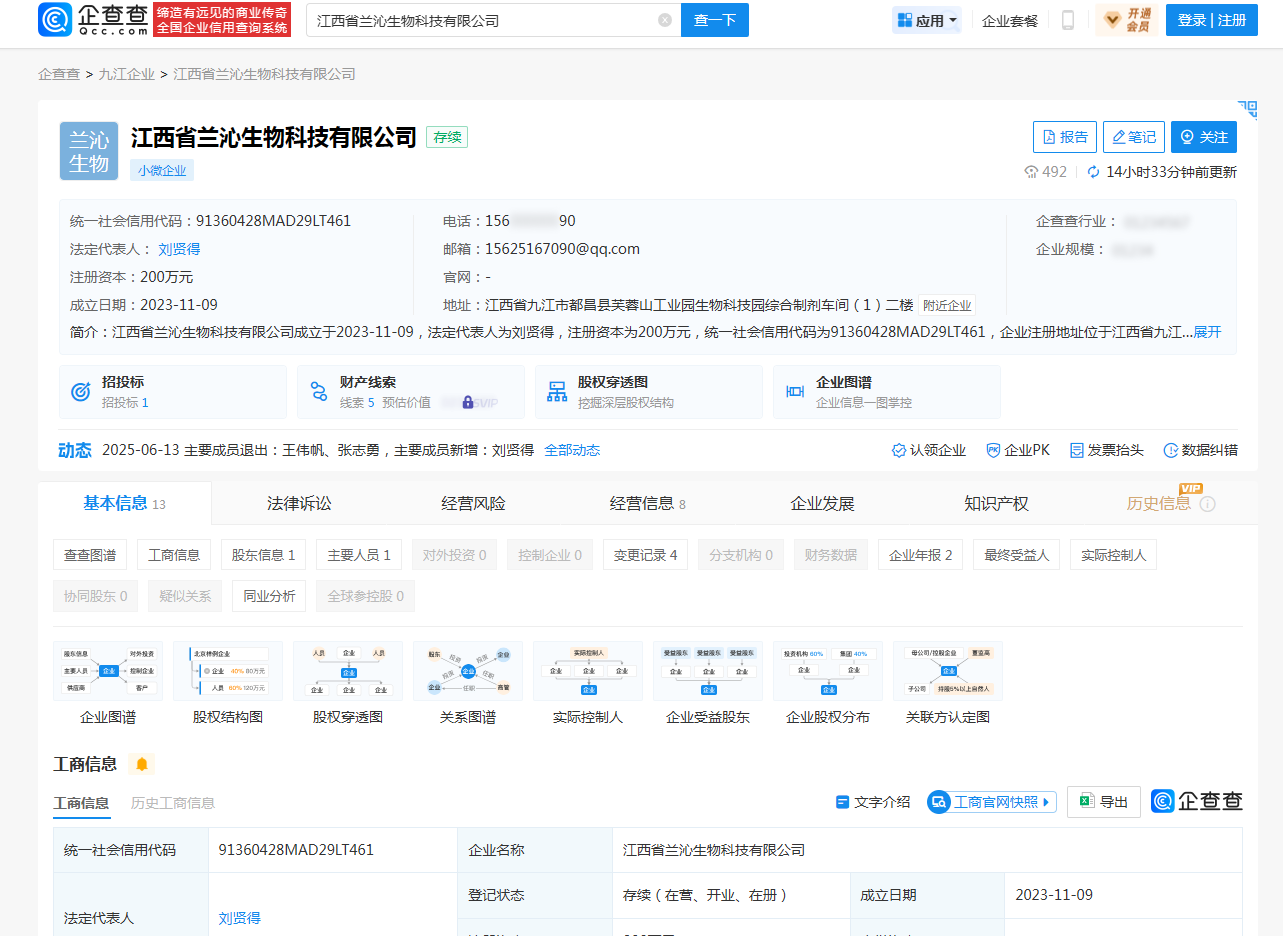This screenshot has width=1283, height=936.
Task: Click the Qcc logo in the header
Action: click(x=92, y=20)
